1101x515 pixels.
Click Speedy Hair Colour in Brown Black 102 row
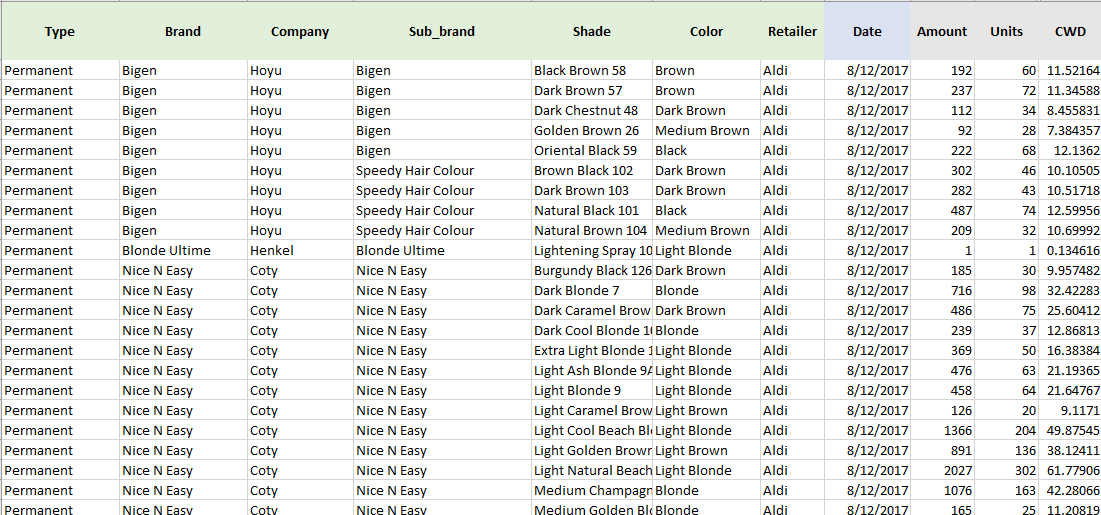click(443, 171)
